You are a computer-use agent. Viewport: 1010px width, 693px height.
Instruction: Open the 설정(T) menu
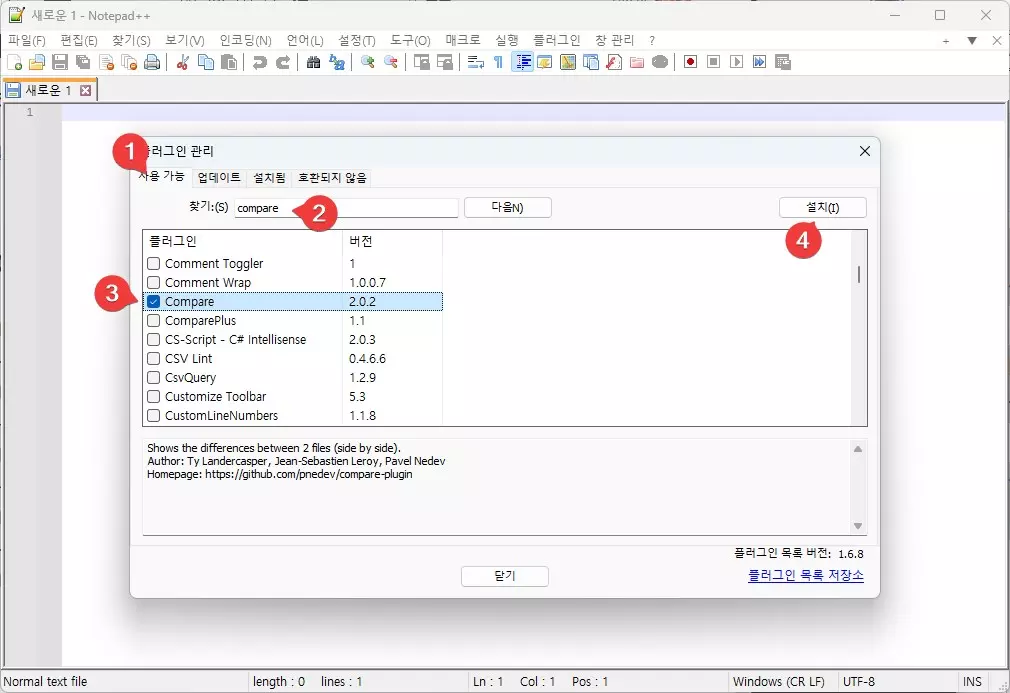[x=357, y=41]
